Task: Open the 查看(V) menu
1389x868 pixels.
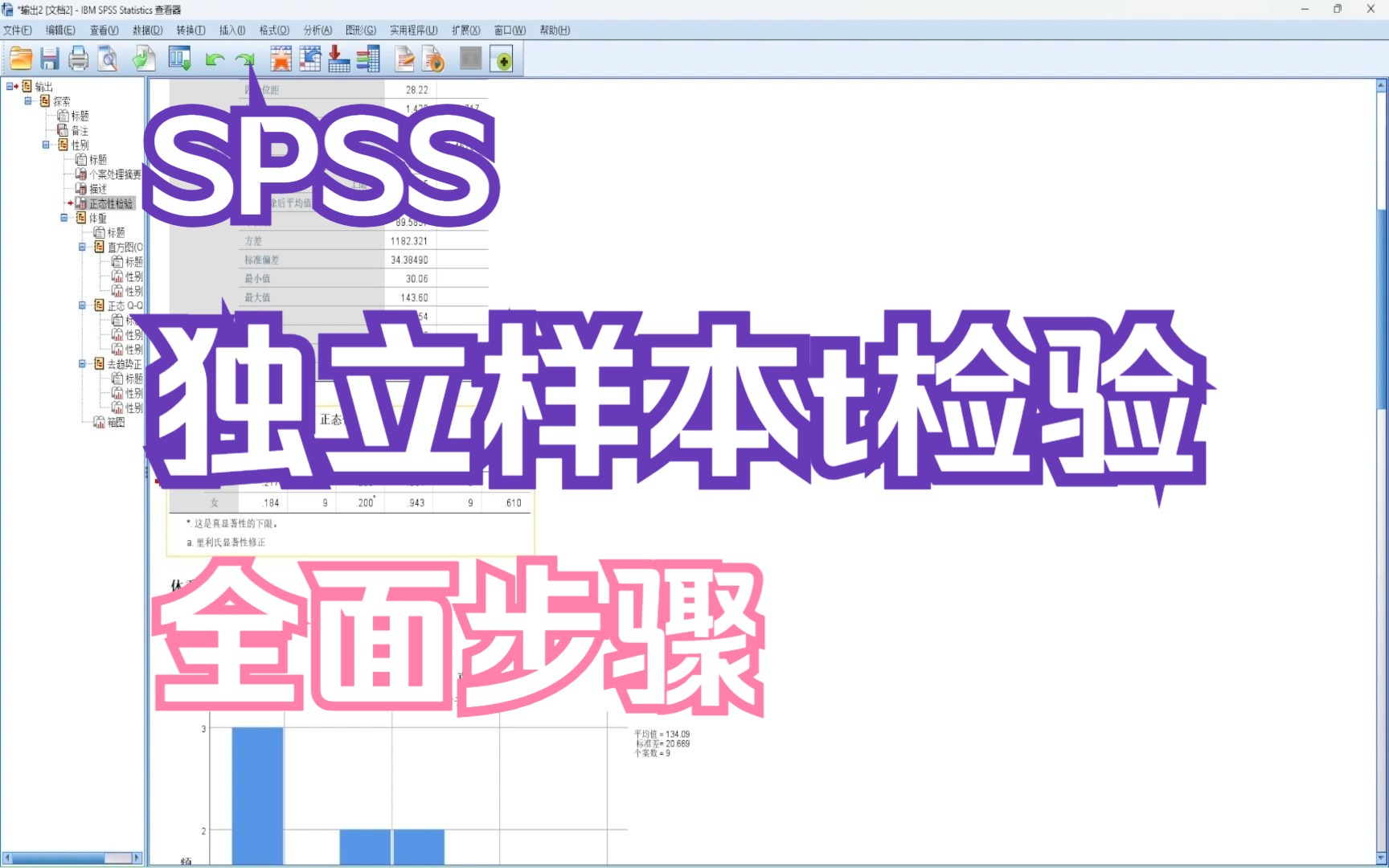Action: click(104, 30)
